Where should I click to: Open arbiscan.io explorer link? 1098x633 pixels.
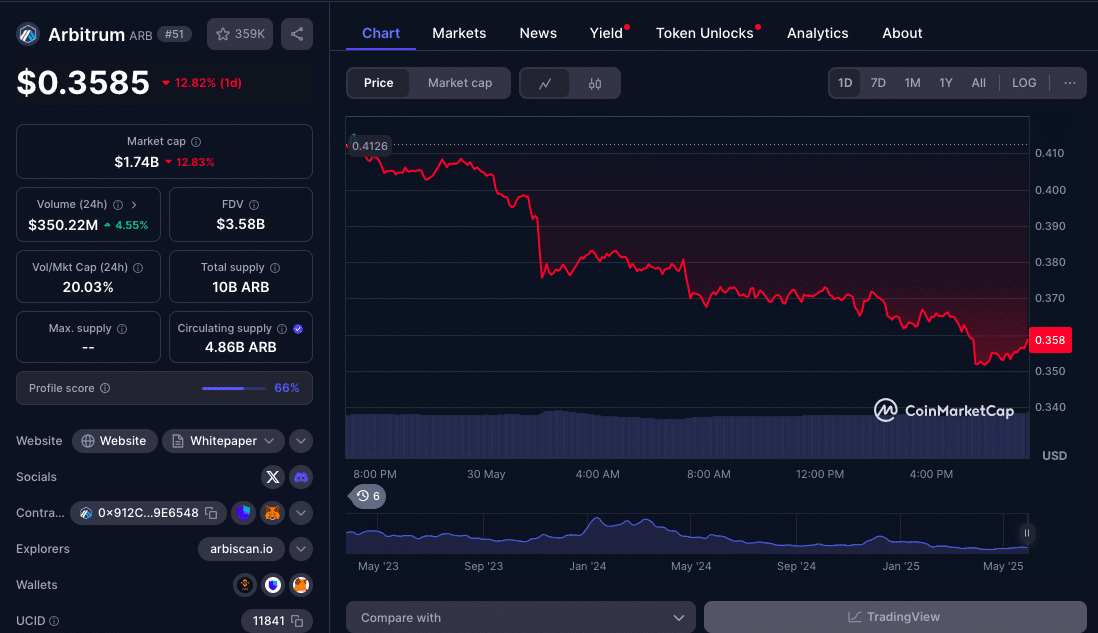click(x=242, y=549)
